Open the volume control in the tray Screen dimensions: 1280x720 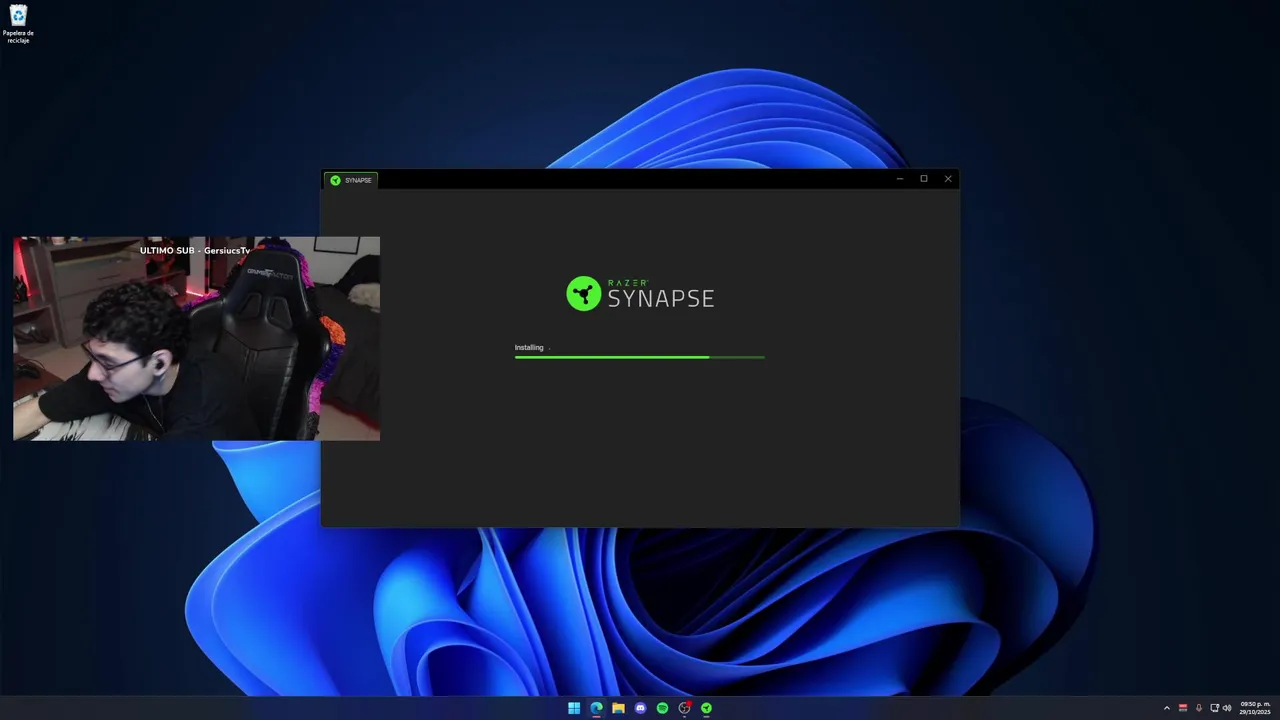[x=1227, y=708]
